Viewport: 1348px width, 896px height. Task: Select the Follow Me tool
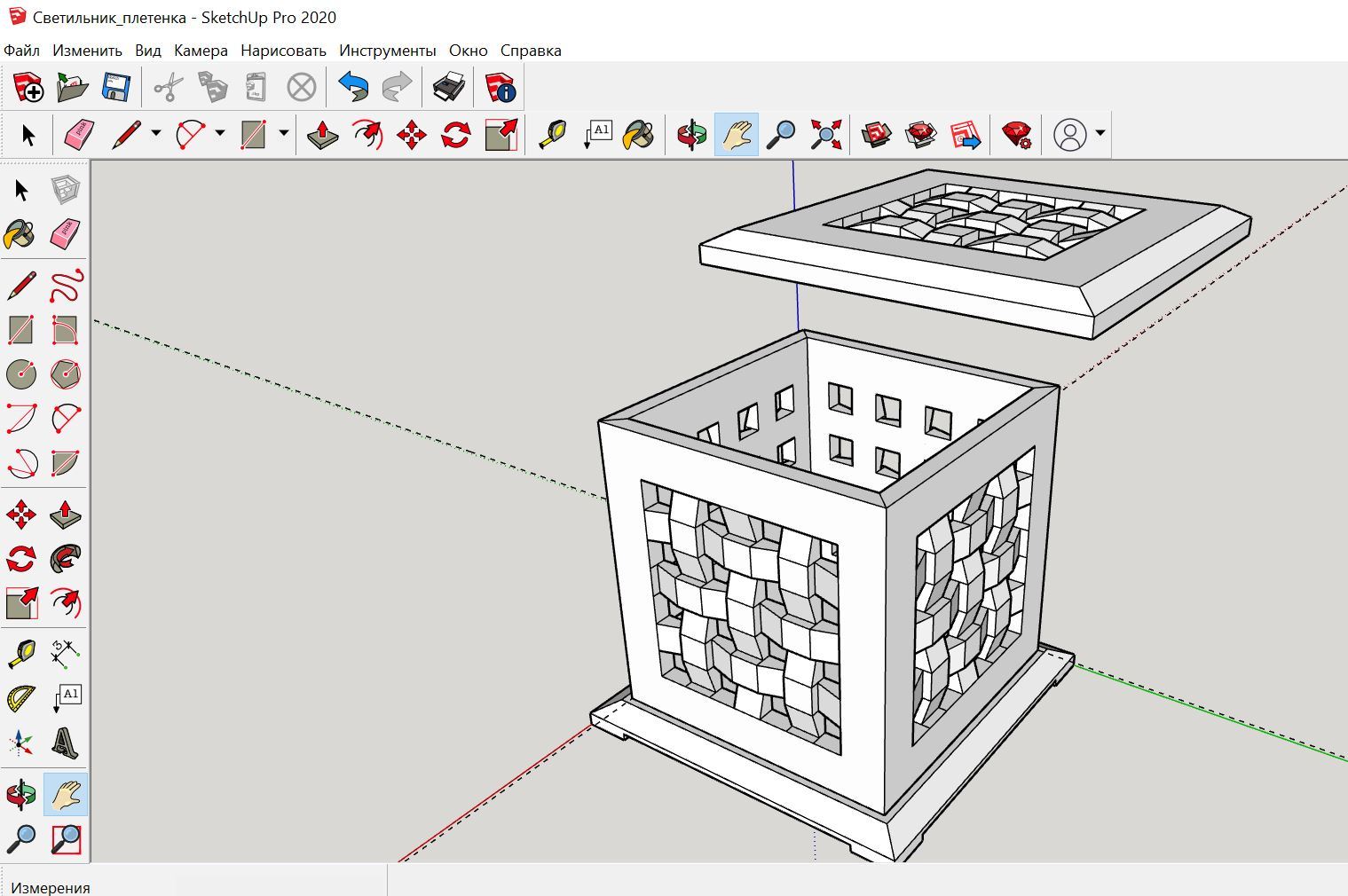point(66,559)
